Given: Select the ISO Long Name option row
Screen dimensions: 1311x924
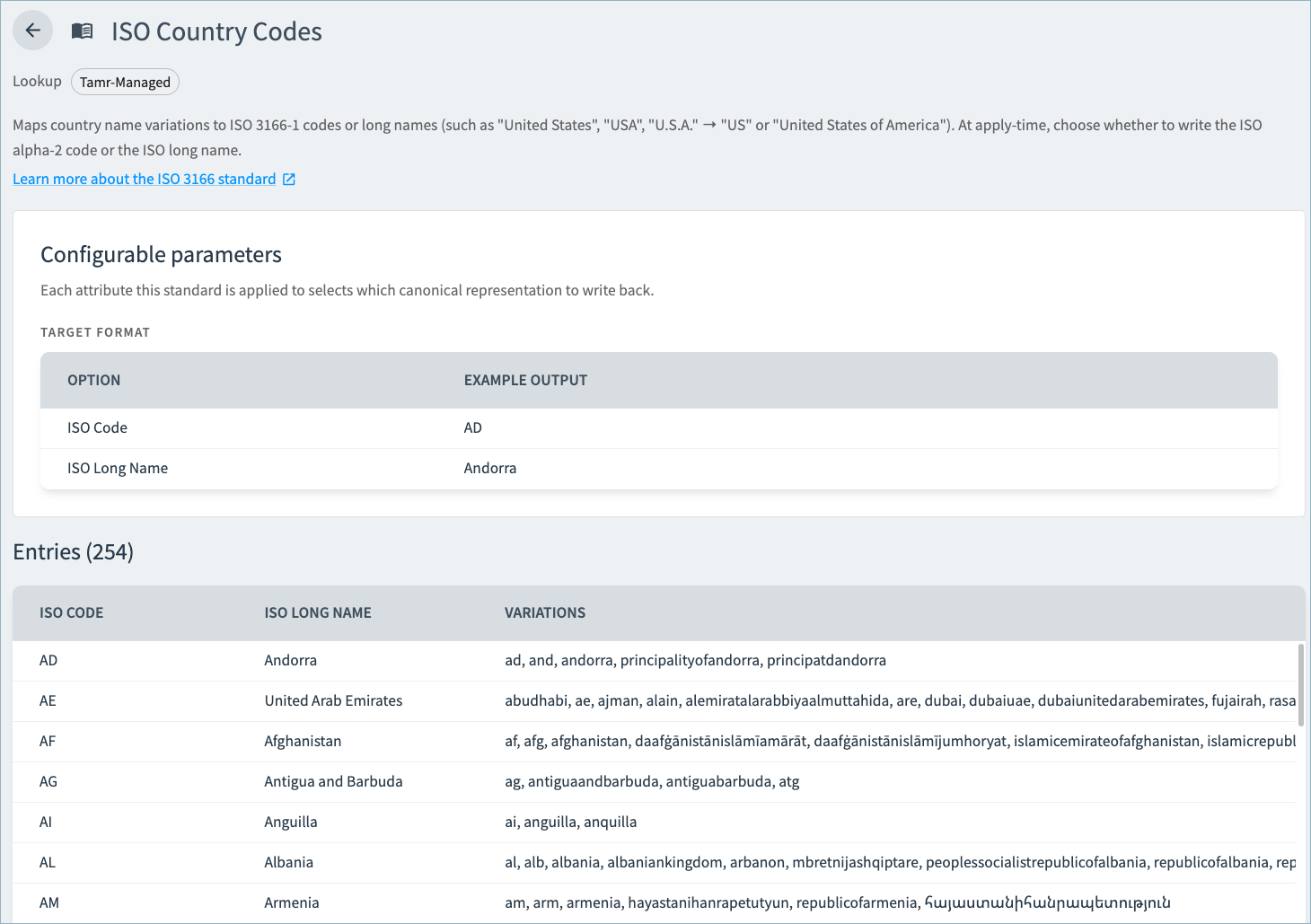Looking at the screenshot, I should pos(659,469).
